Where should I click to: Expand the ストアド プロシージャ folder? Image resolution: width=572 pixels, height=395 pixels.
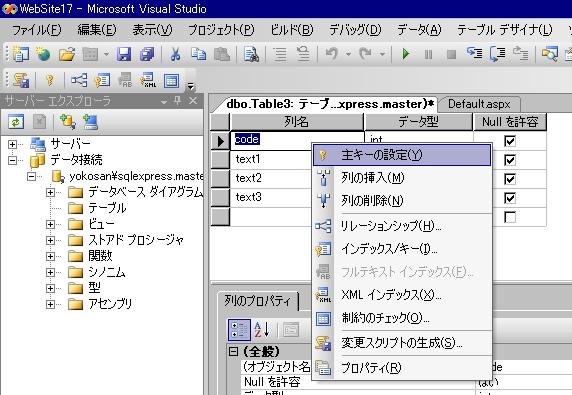coord(50,240)
